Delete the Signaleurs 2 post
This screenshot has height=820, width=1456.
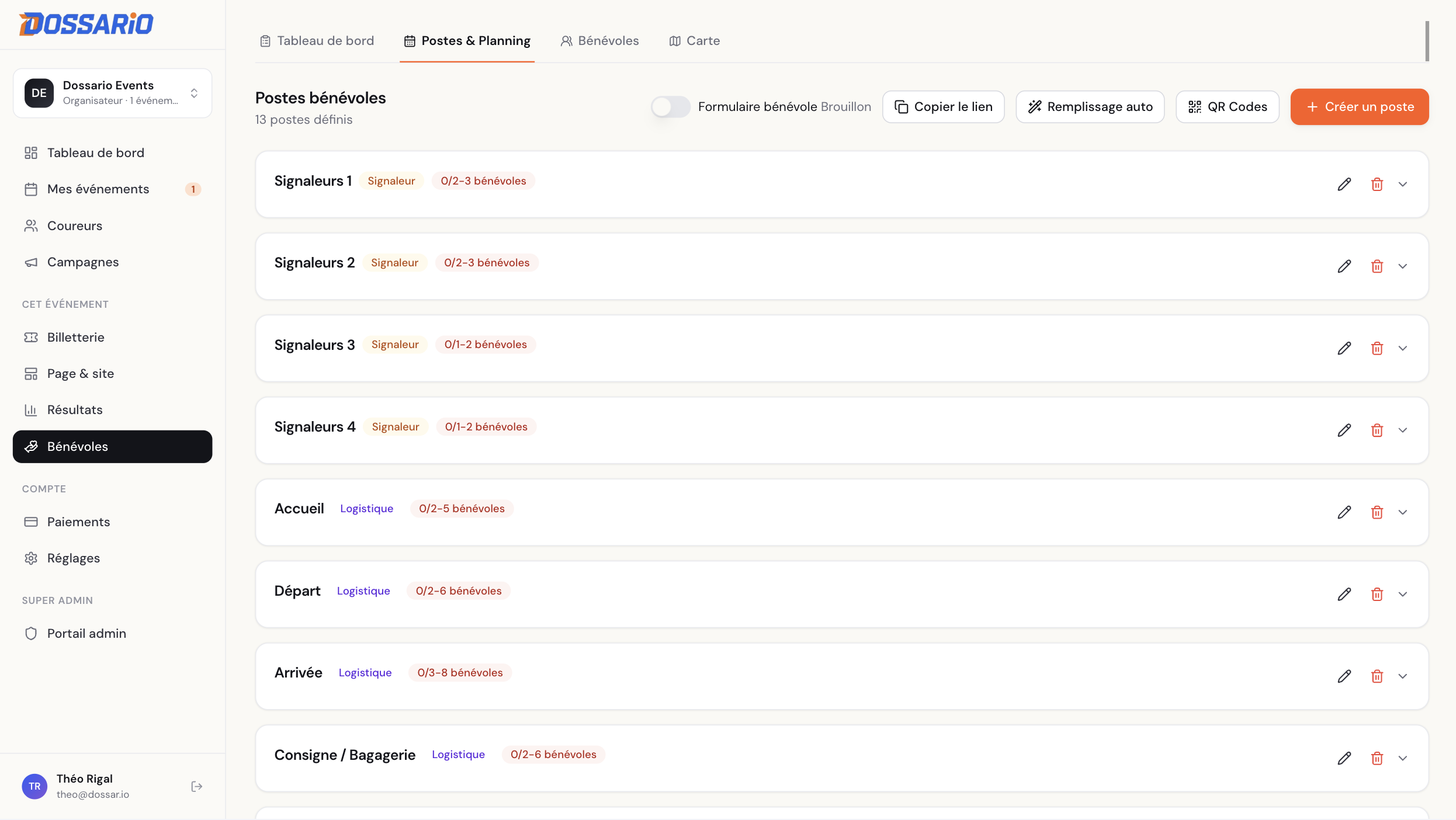(1377, 266)
